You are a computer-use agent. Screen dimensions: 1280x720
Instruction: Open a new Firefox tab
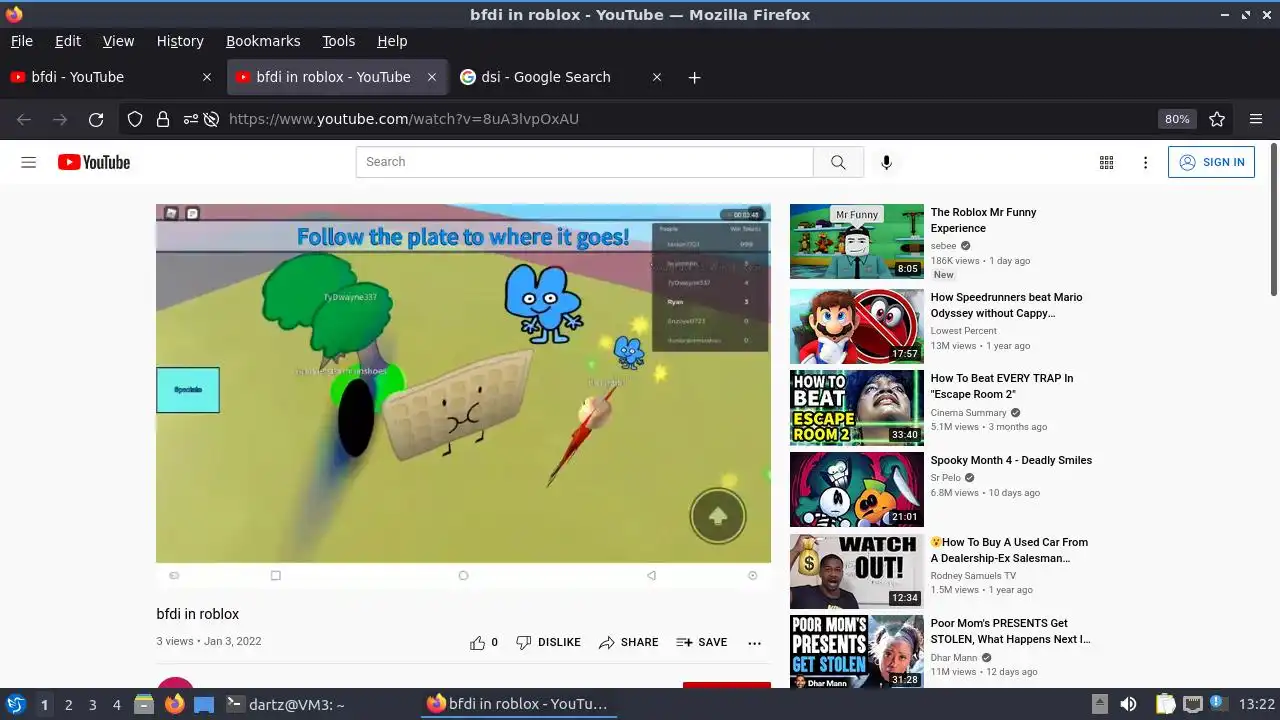coord(695,77)
